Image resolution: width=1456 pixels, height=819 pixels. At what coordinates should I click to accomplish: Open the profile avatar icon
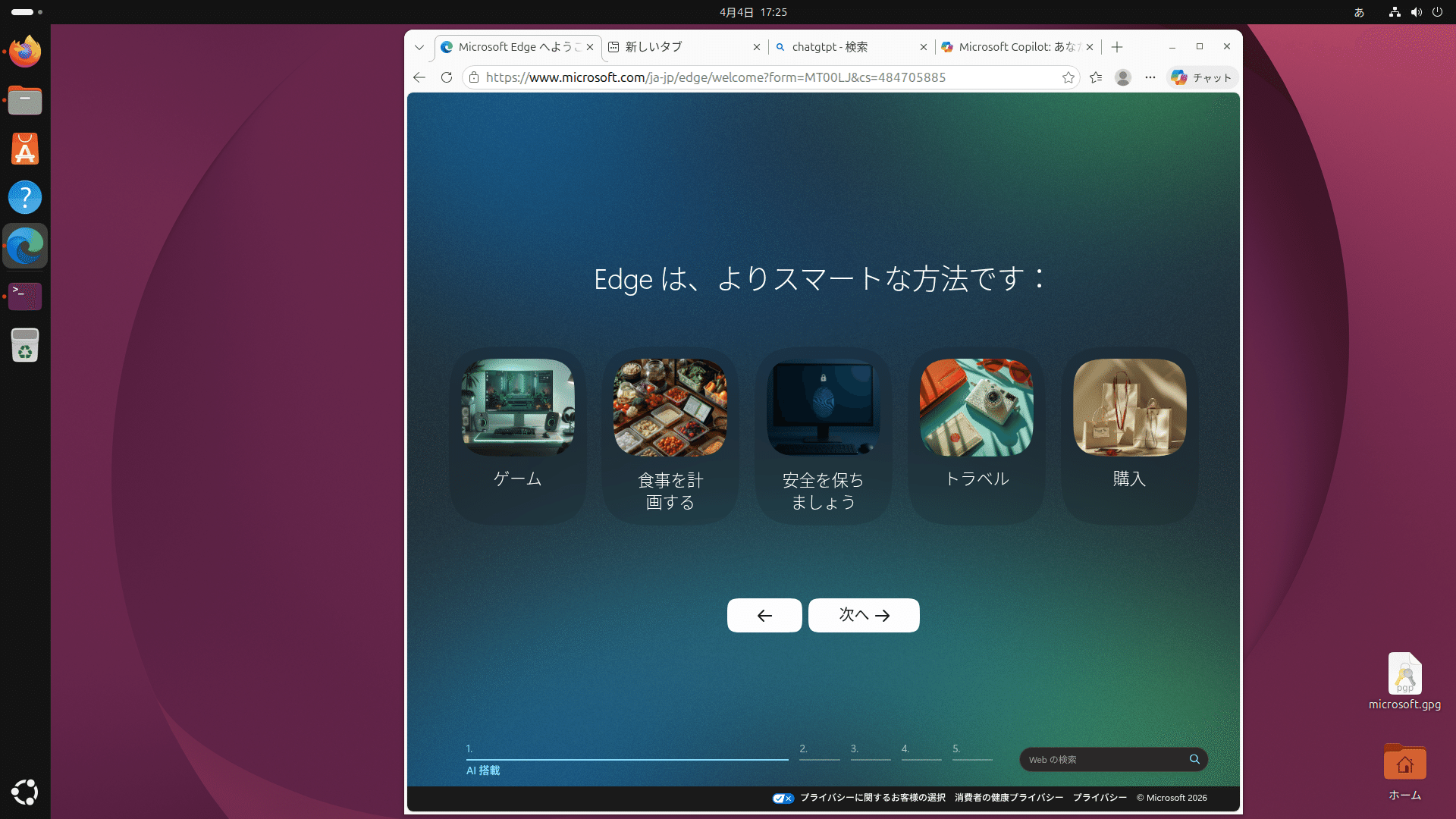[x=1123, y=77]
